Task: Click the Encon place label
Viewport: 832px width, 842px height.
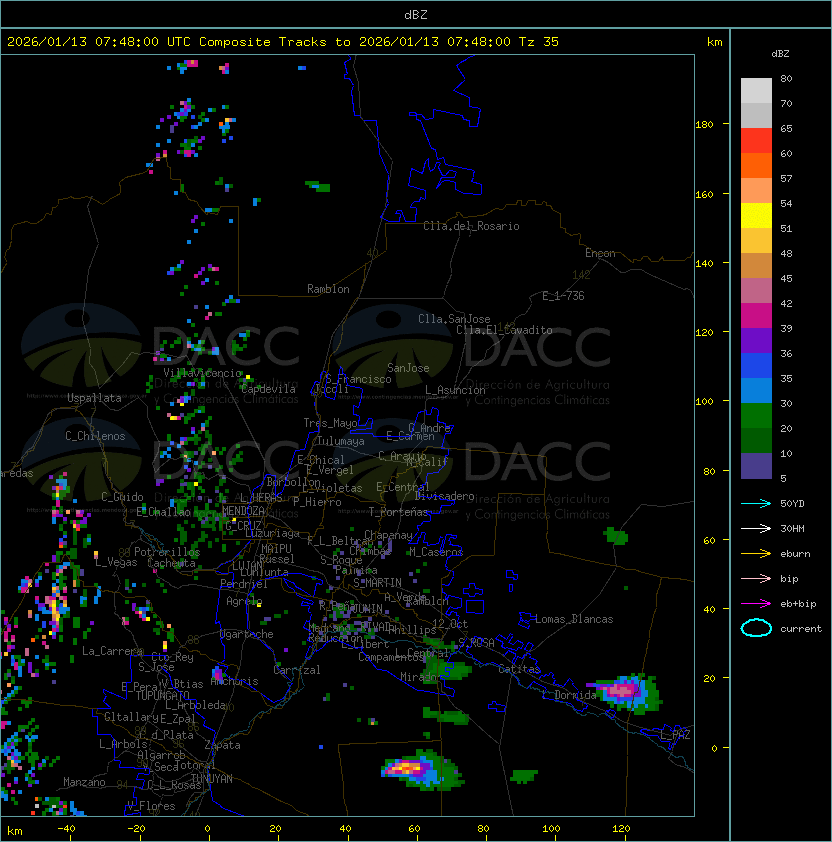Action: [600, 253]
